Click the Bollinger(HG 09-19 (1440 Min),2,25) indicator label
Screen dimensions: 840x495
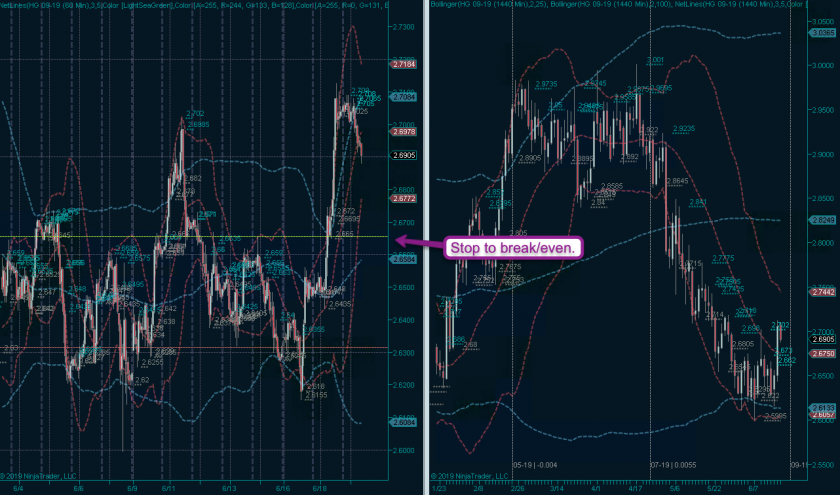coord(489,4)
